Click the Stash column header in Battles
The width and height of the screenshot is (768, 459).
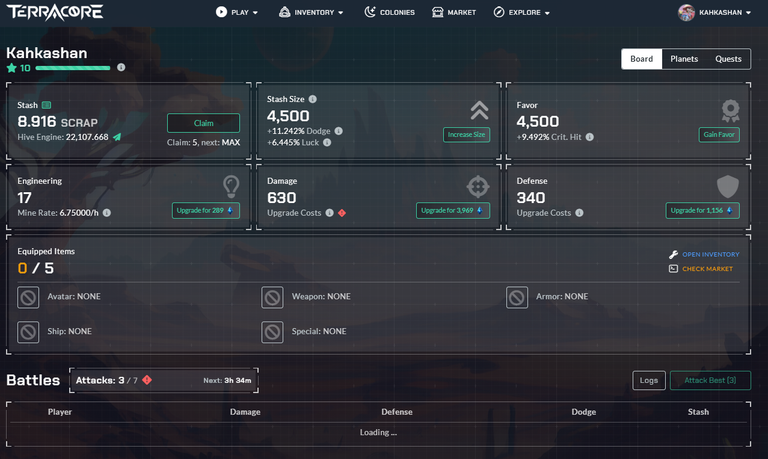pyautogui.click(x=698, y=412)
